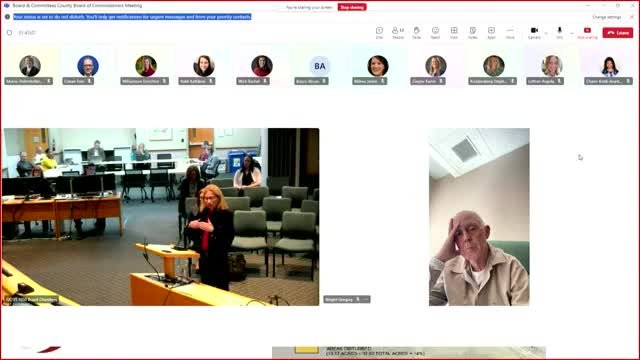
Task: Change the meeting View layout
Action: [454, 33]
